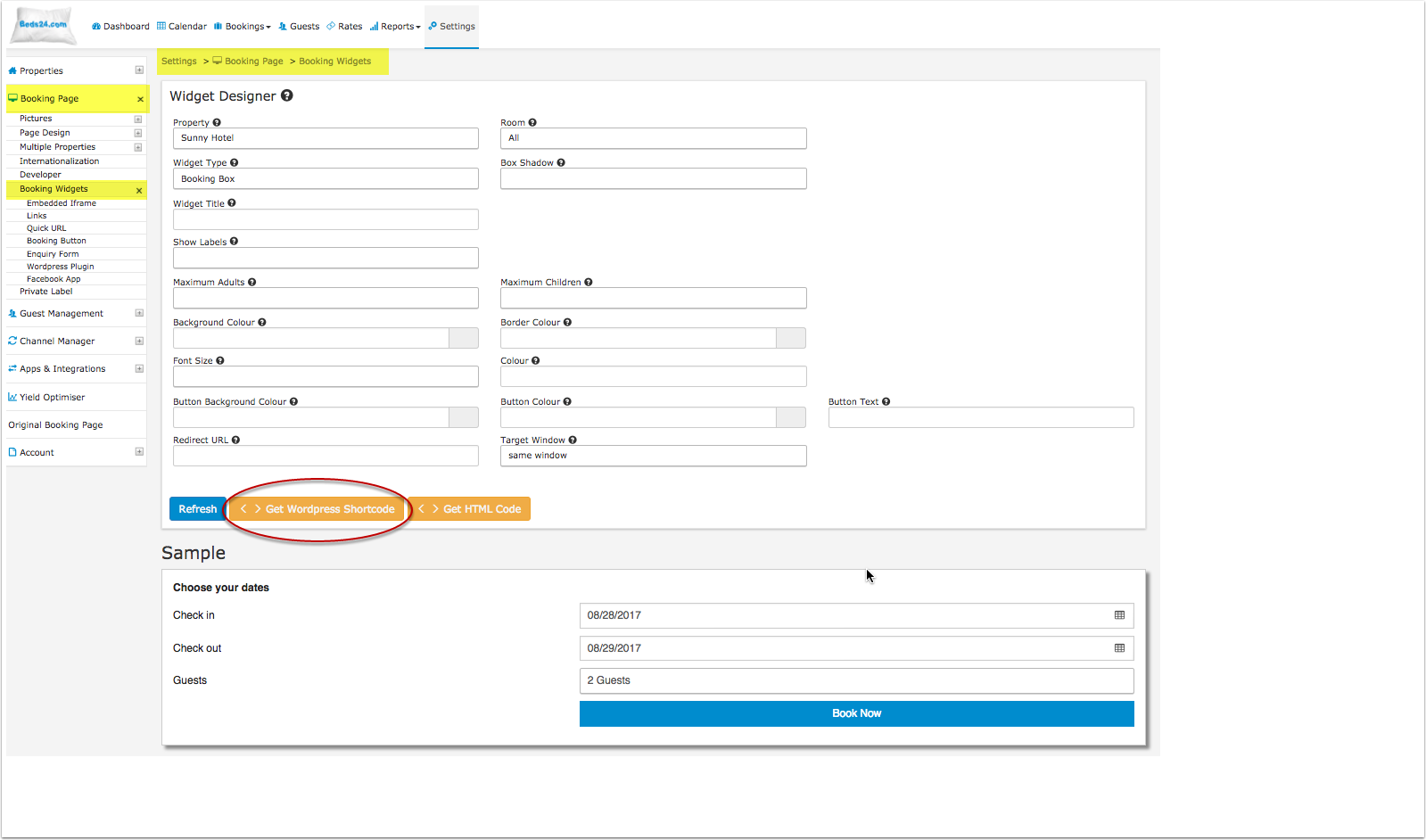This screenshot has width=1426, height=840.
Task: Click help icon beside Property label
Action: coord(217,123)
